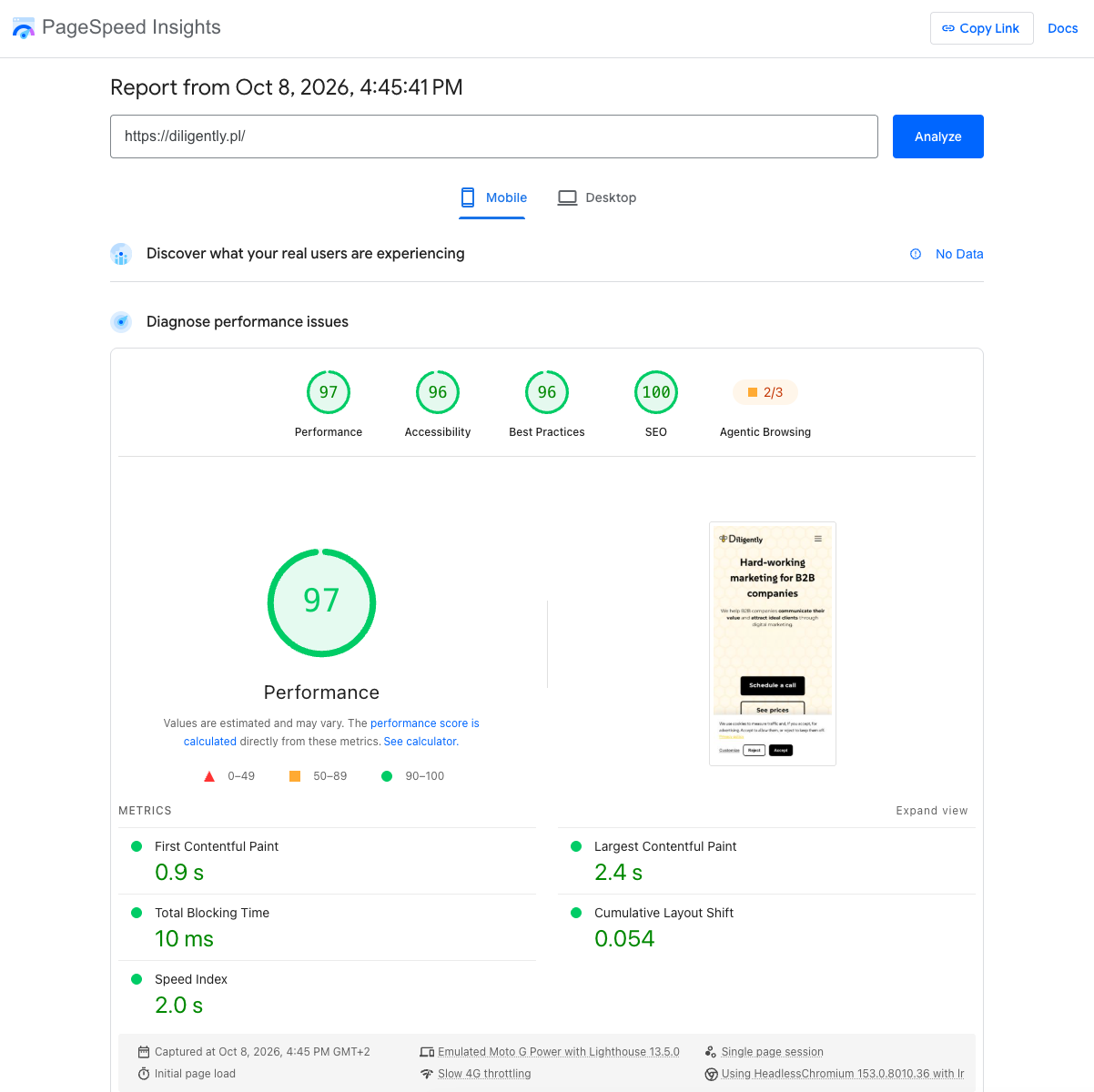The width and height of the screenshot is (1094, 1092).
Task: Click the Diagnose performance issues icon
Action: pyautogui.click(x=121, y=322)
